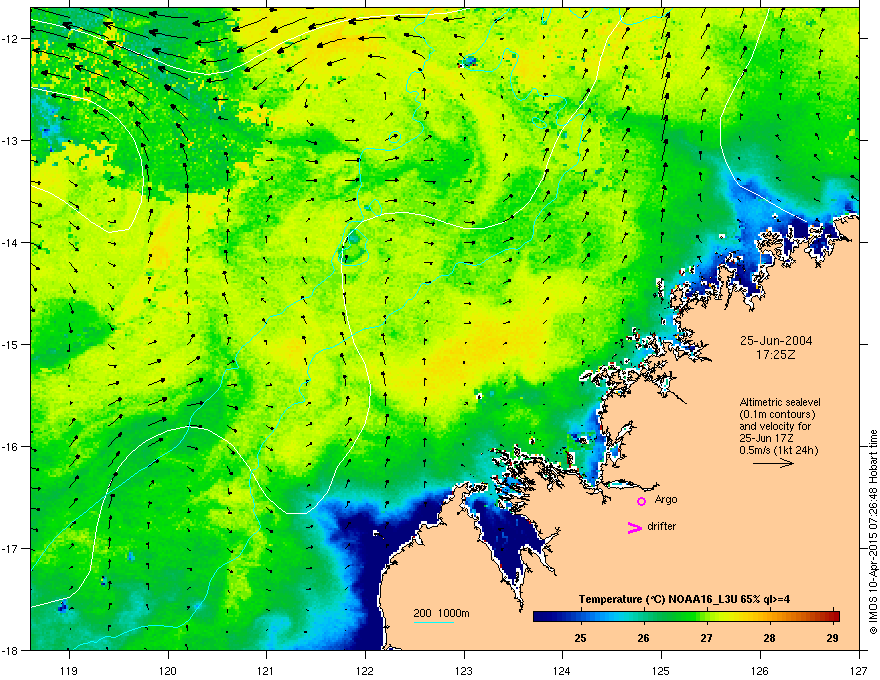Click the '200 1000m' depth label
Image resolution: width=880 pixels, height=680 pixels.
coord(442,613)
